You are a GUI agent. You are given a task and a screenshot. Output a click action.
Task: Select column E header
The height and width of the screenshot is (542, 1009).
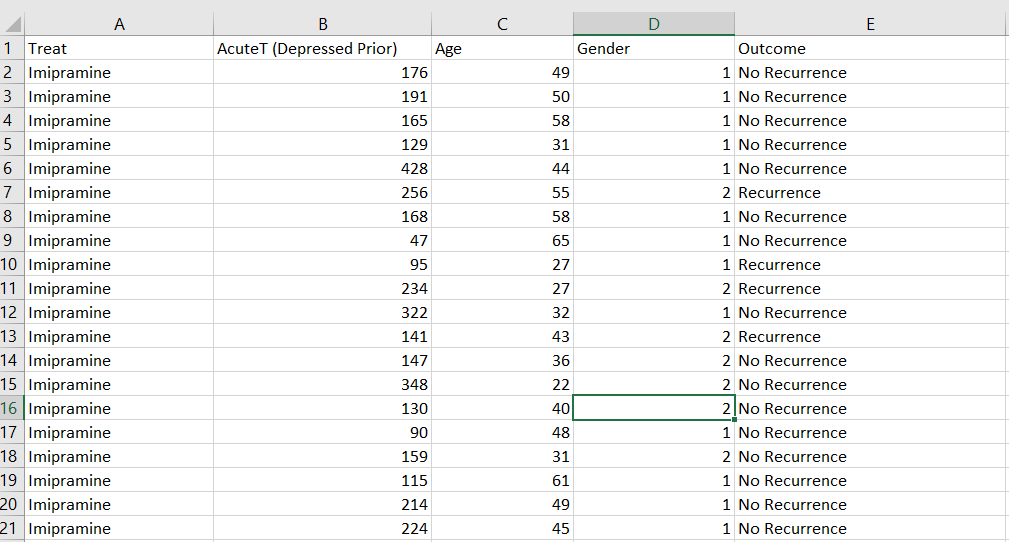[x=870, y=24]
